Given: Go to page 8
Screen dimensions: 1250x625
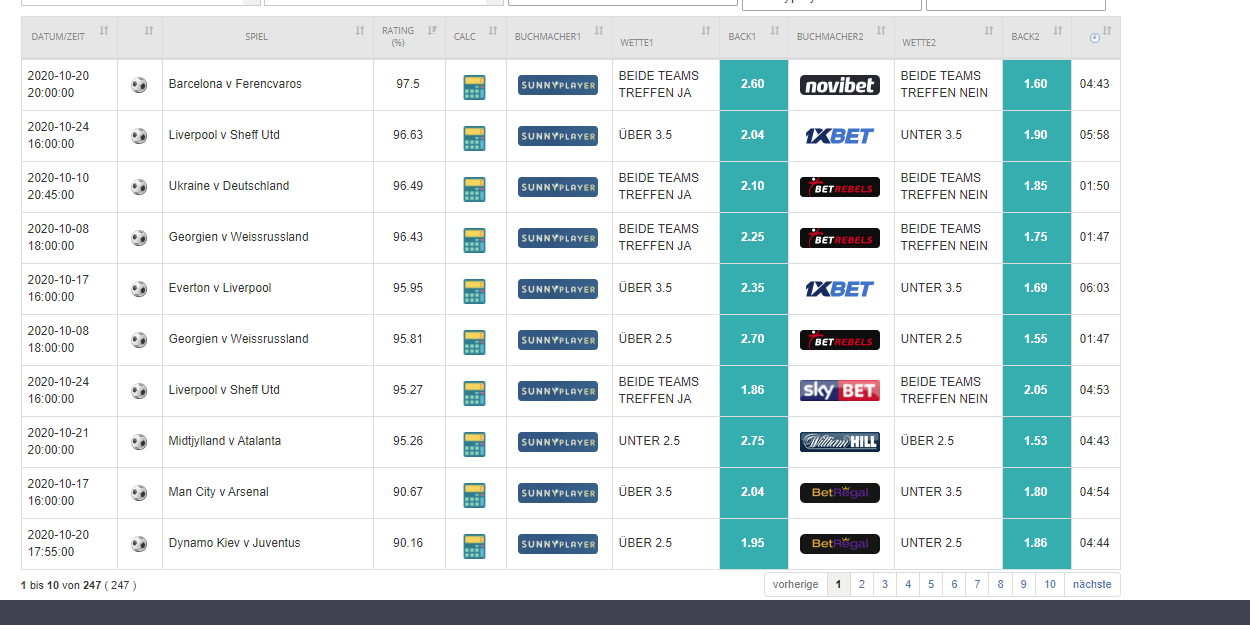Looking at the screenshot, I should (1000, 584).
